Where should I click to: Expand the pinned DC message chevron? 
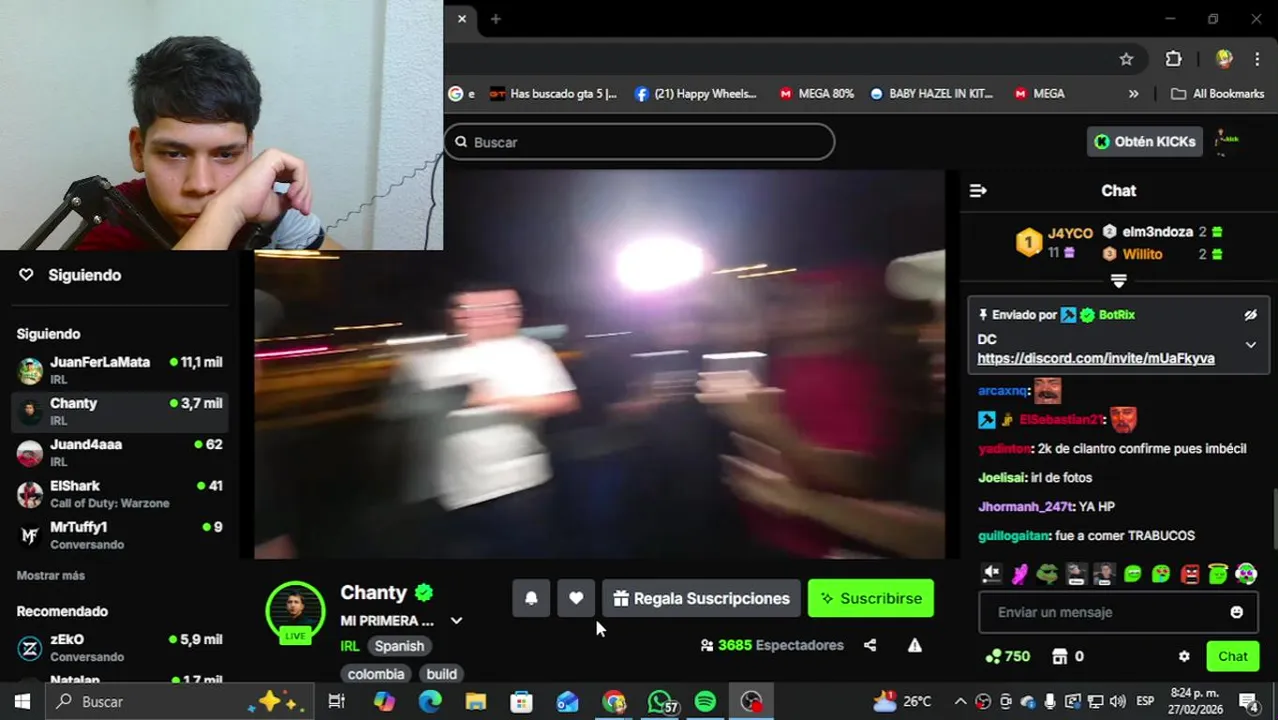pos(1250,345)
